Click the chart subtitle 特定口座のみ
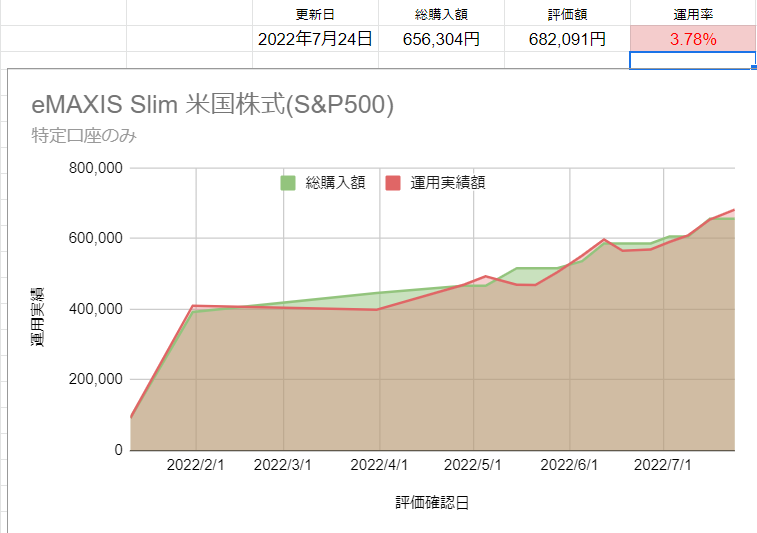Image resolution: width=757 pixels, height=533 pixels. pyautogui.click(x=84, y=136)
